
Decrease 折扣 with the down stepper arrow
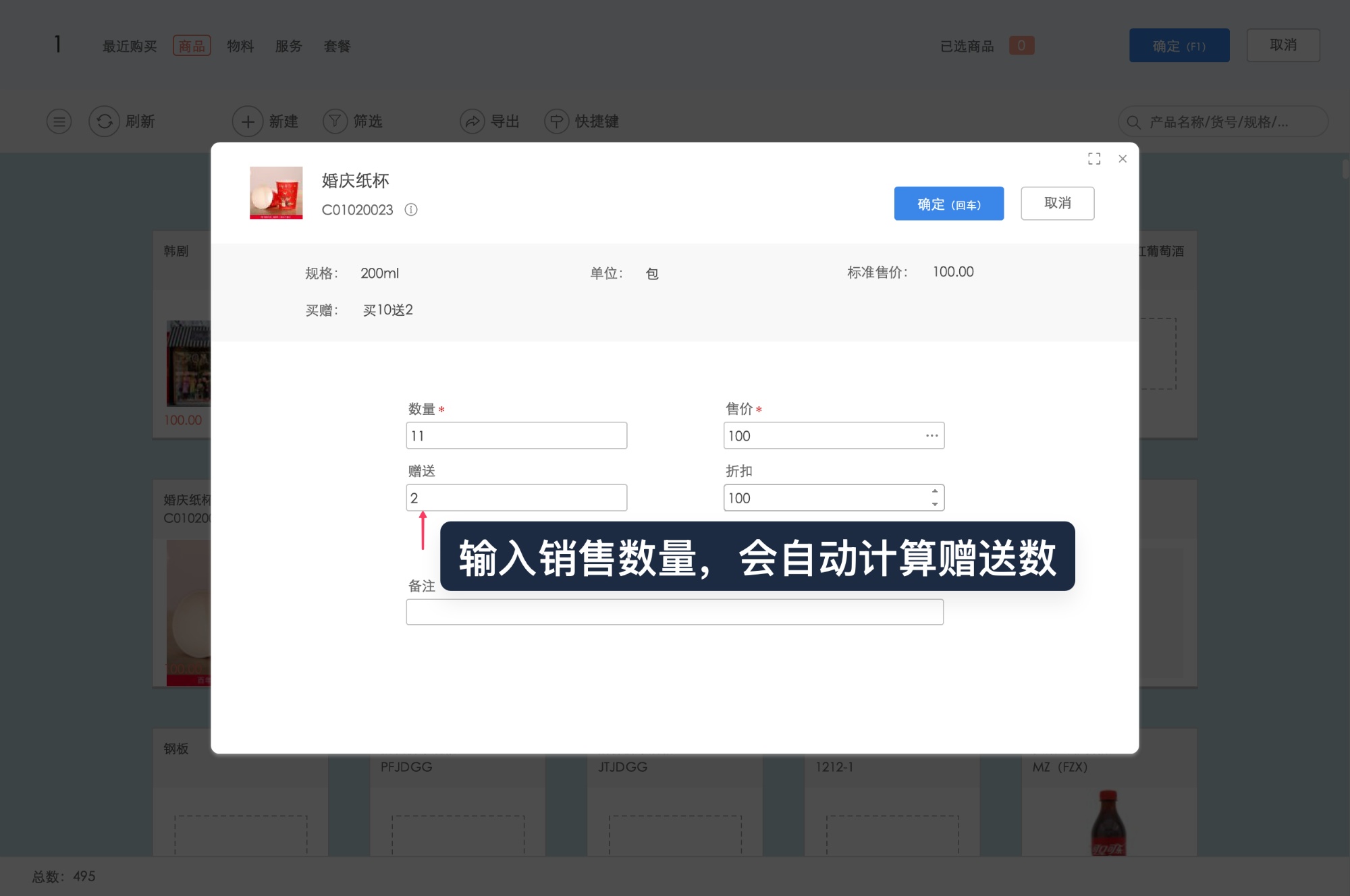click(x=934, y=503)
